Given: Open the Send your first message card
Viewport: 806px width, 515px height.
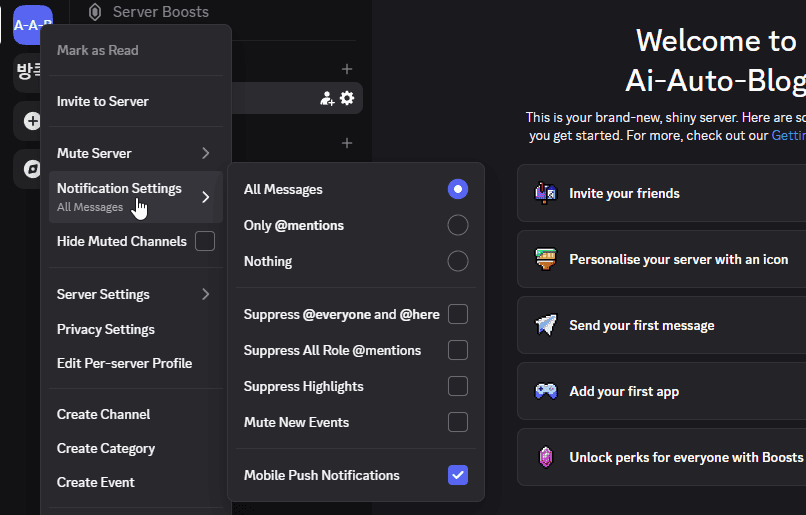Looking at the screenshot, I should point(662,325).
